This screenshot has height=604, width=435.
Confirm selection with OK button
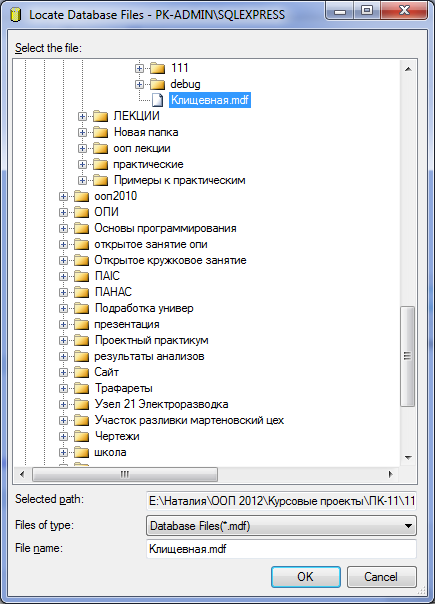point(306,577)
